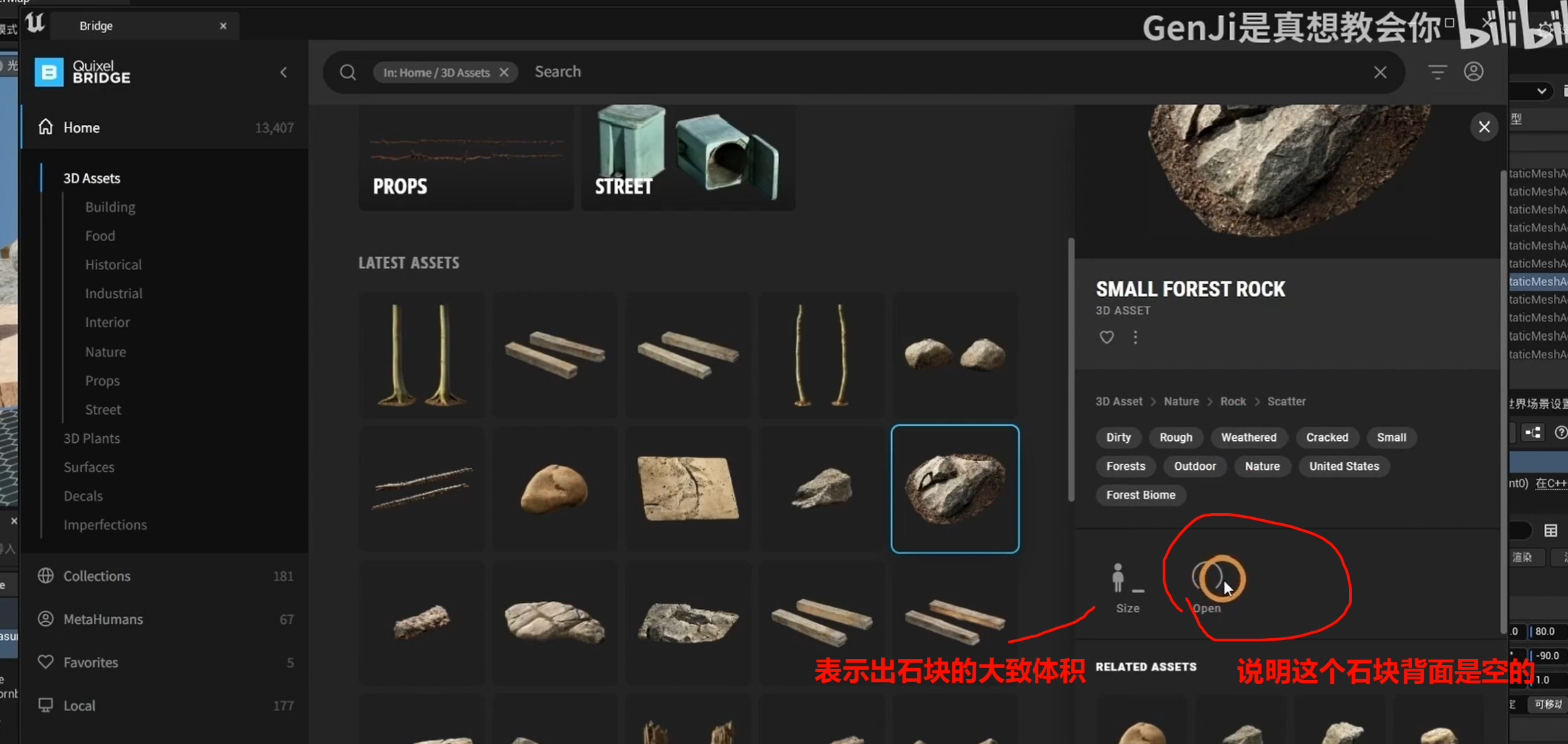Open the user account profile icon
This screenshot has width=1568, height=744.
pyautogui.click(x=1473, y=72)
